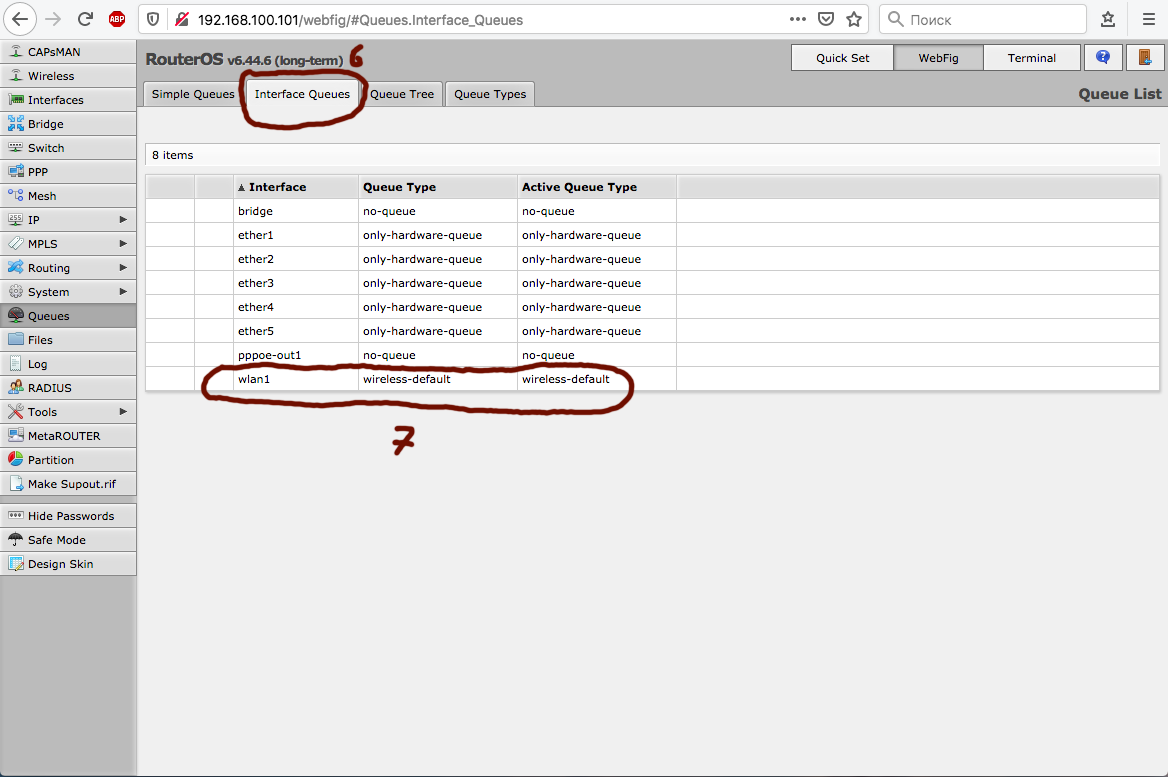
Task: Click the CAPsMAN antenna icon
Action: click(16, 51)
